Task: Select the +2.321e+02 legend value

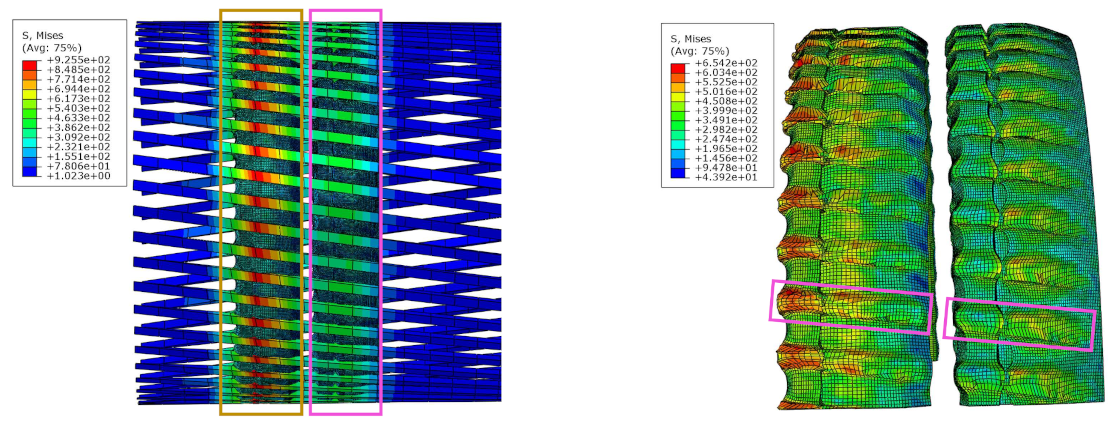Action: coord(77,147)
